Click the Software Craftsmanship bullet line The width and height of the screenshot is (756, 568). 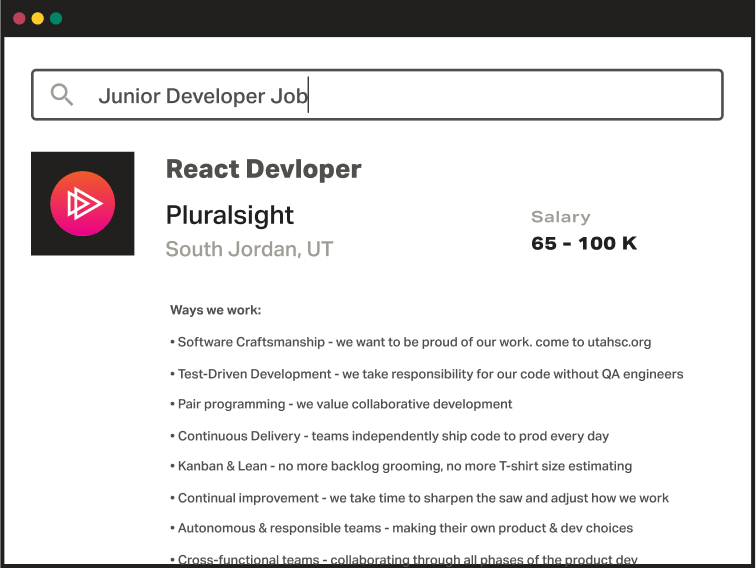pos(410,342)
